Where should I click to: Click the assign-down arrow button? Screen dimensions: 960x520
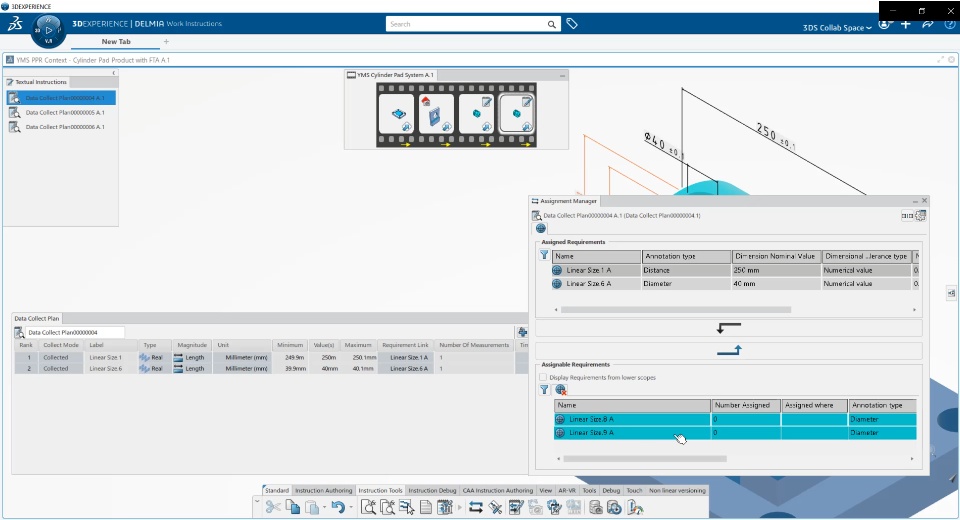tap(729, 328)
